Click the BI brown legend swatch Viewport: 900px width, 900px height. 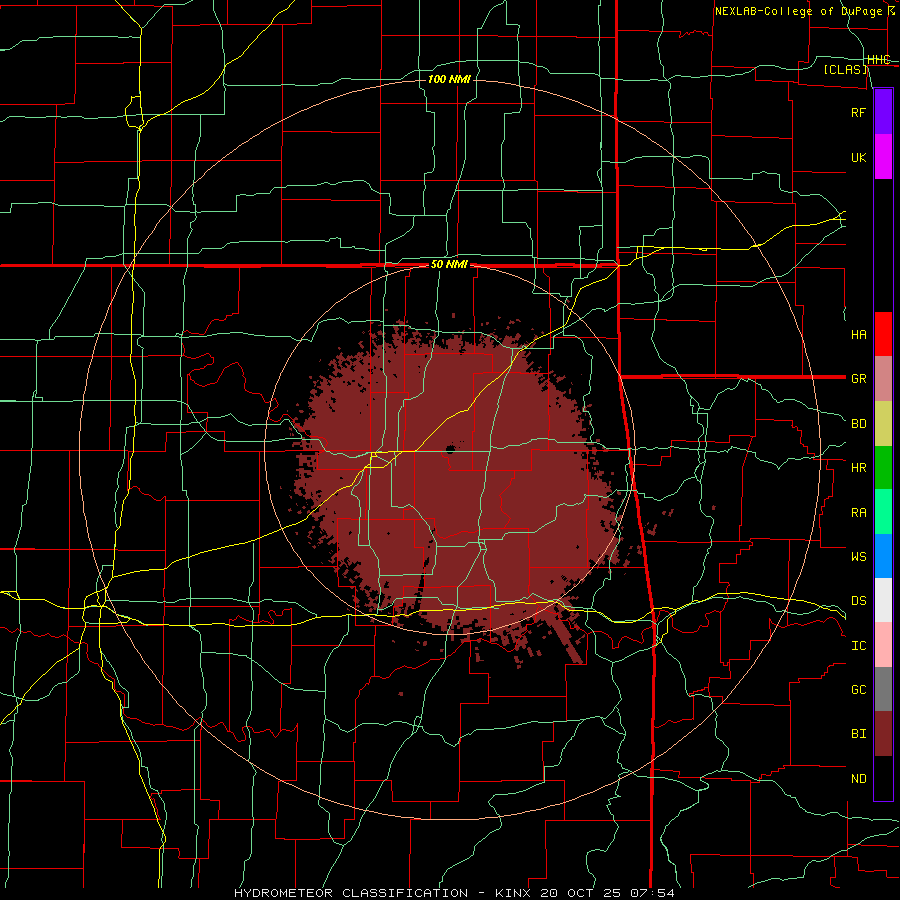click(883, 734)
